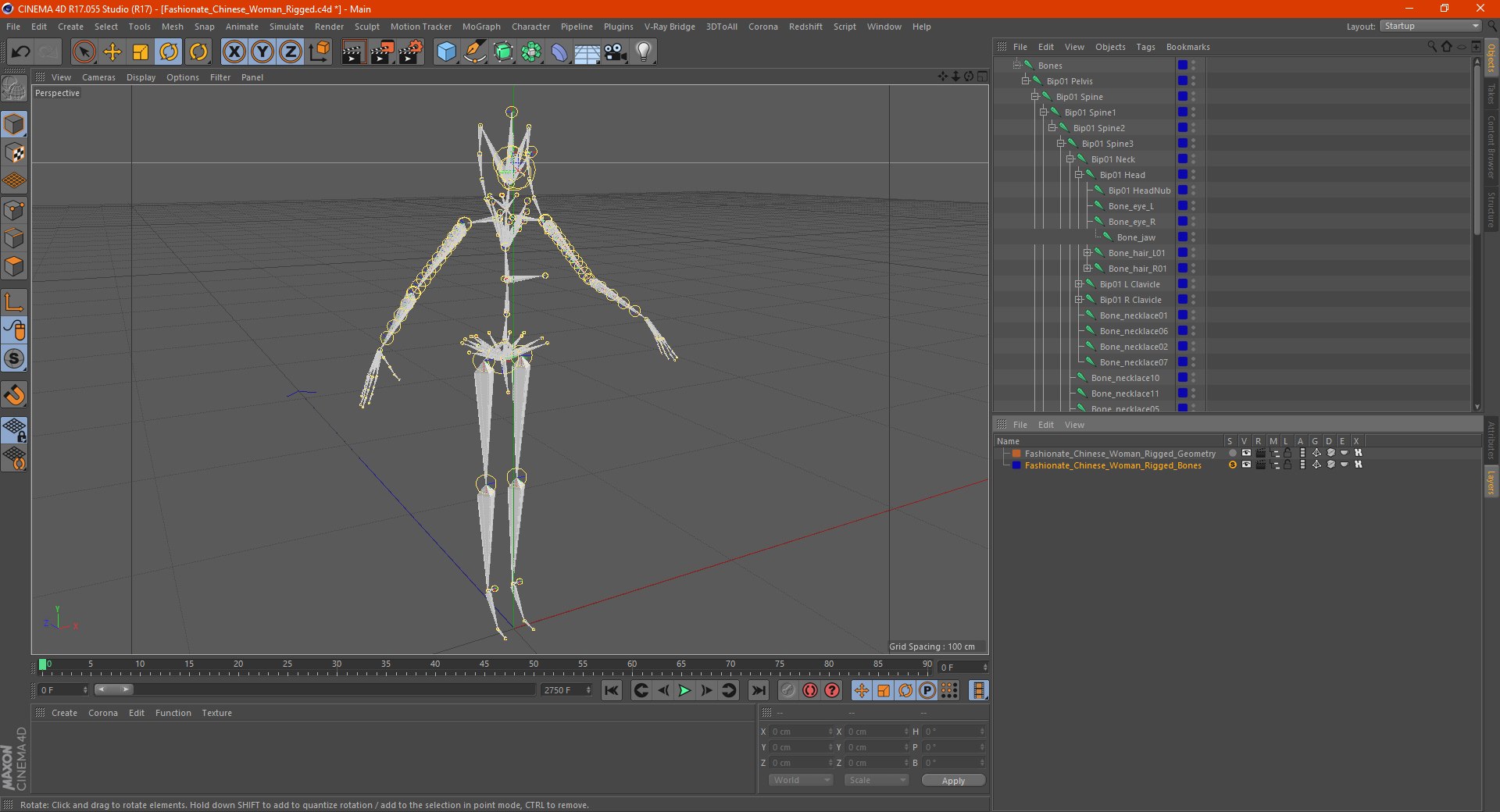Image resolution: width=1500 pixels, height=812 pixels.
Task: Select the Live Selection tool
Action: point(84,52)
